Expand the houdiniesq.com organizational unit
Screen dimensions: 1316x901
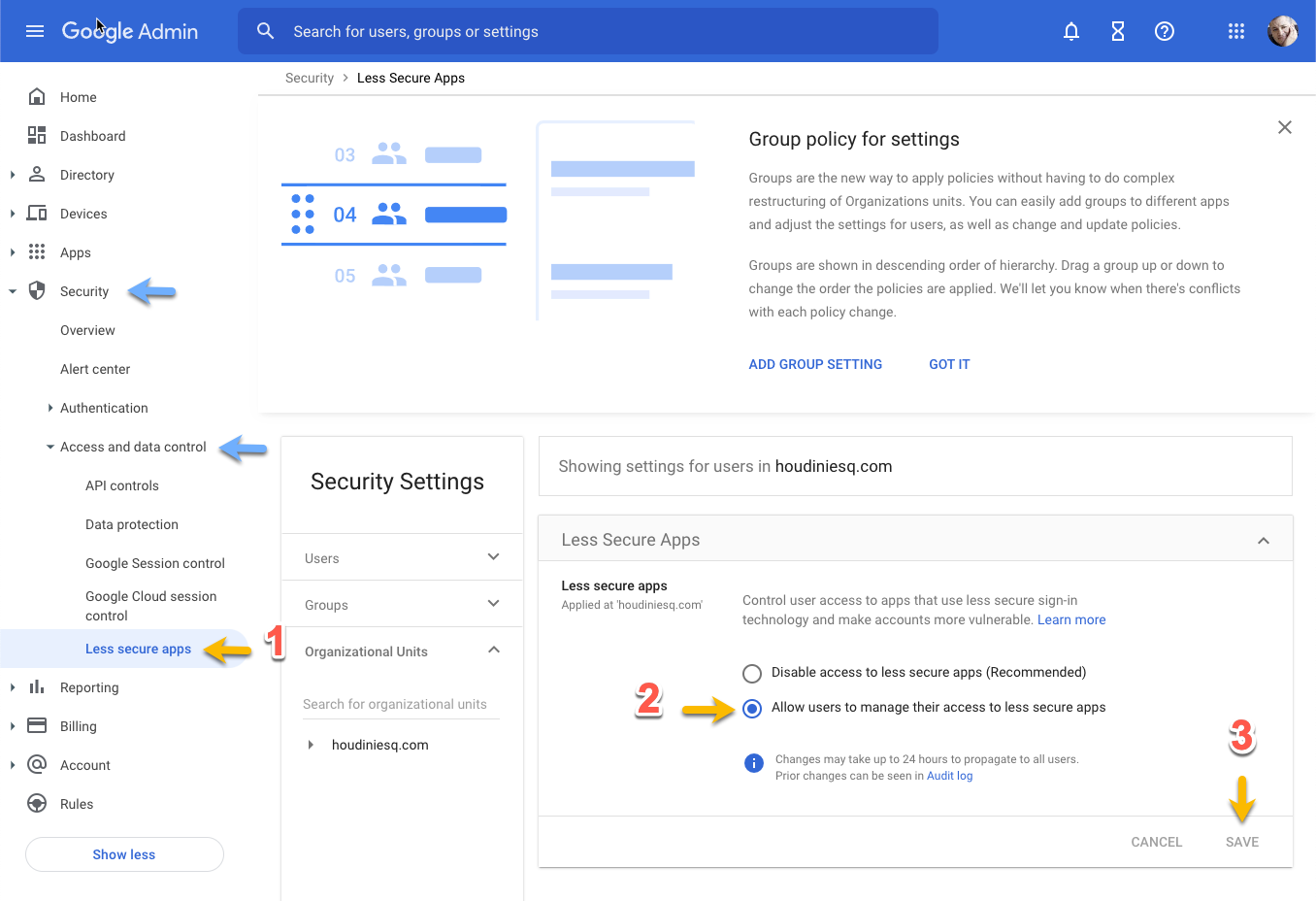(x=311, y=745)
